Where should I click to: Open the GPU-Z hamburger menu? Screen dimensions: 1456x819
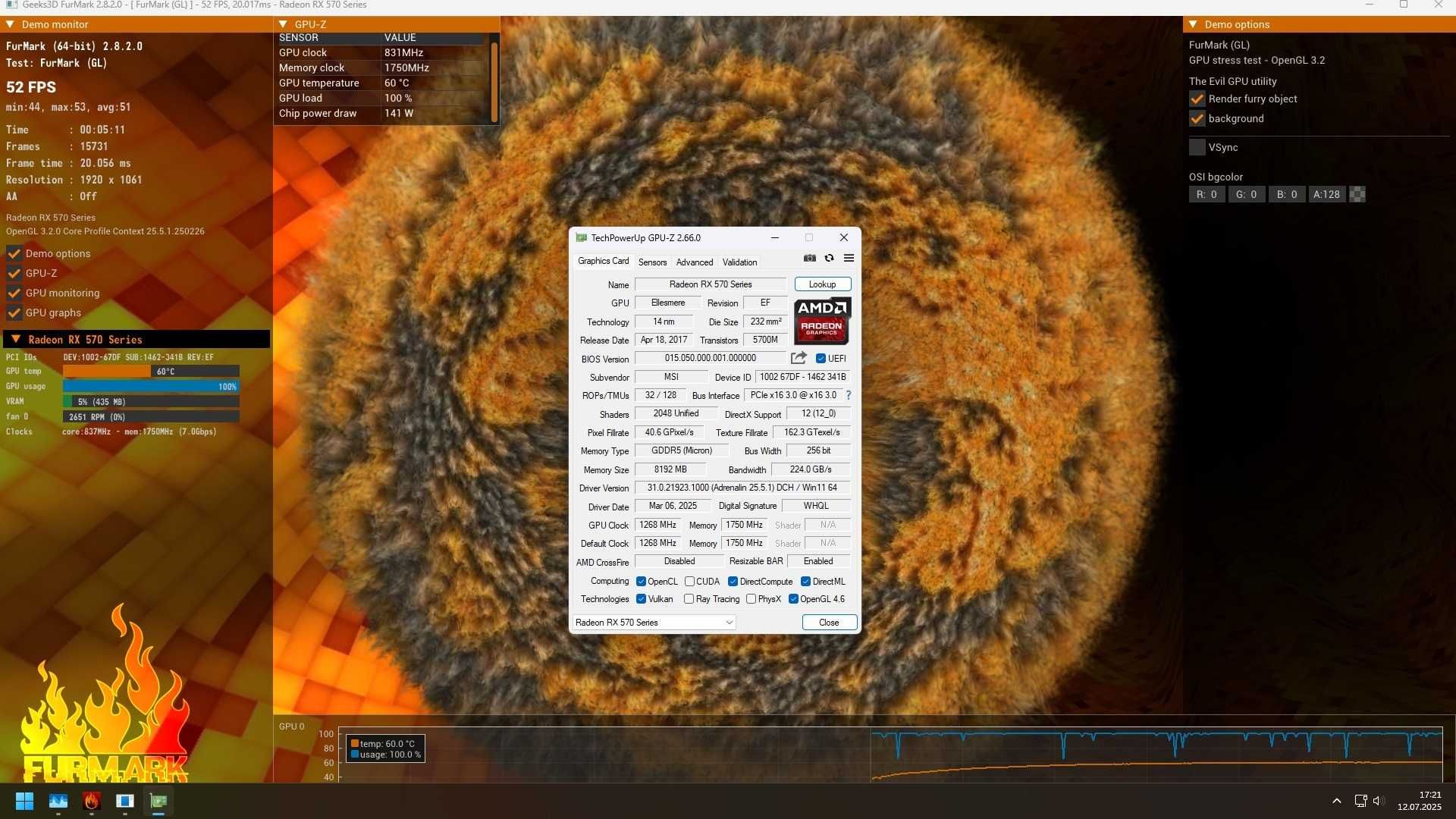[x=849, y=259]
